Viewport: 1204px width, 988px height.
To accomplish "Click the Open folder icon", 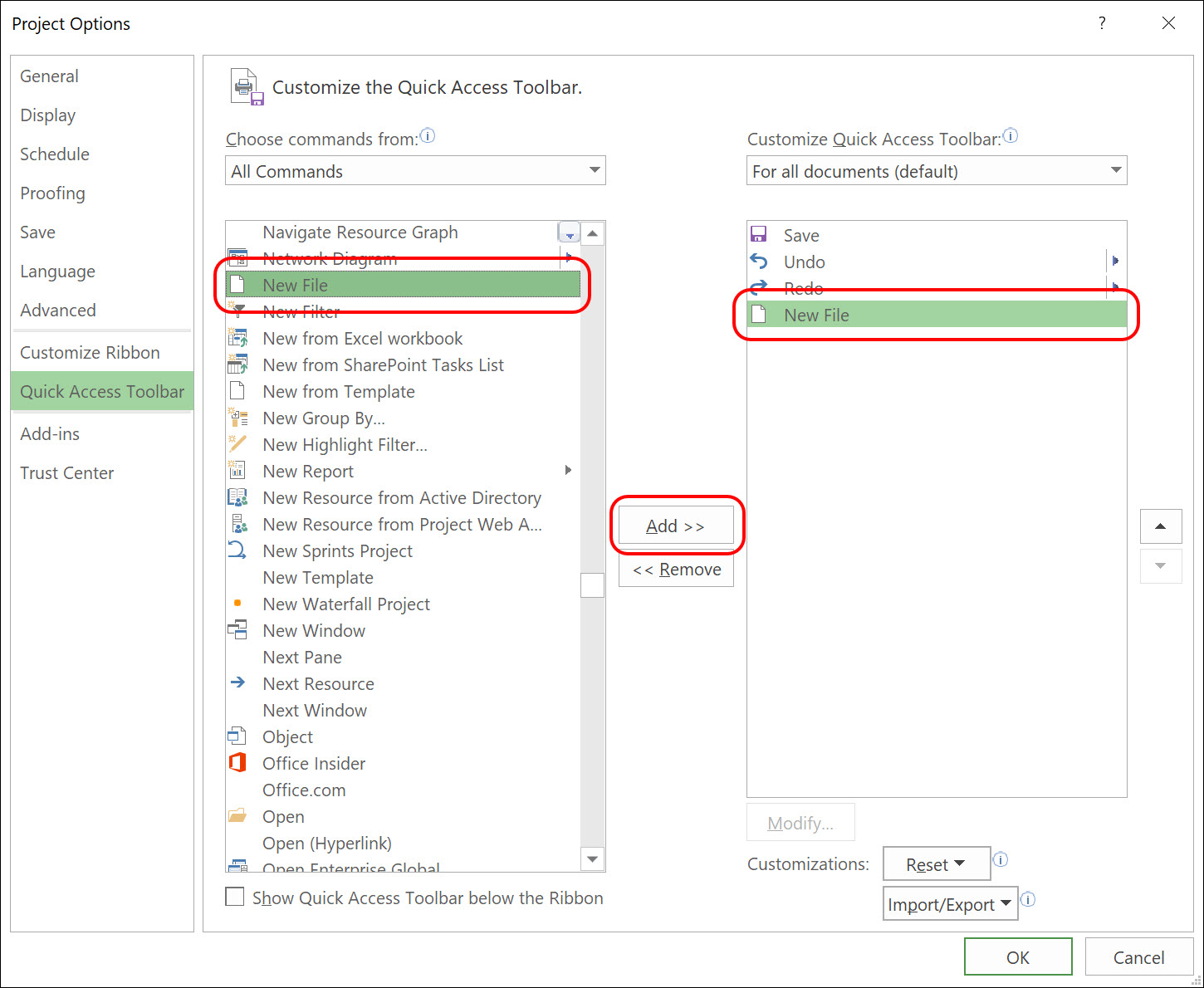I will point(237,816).
